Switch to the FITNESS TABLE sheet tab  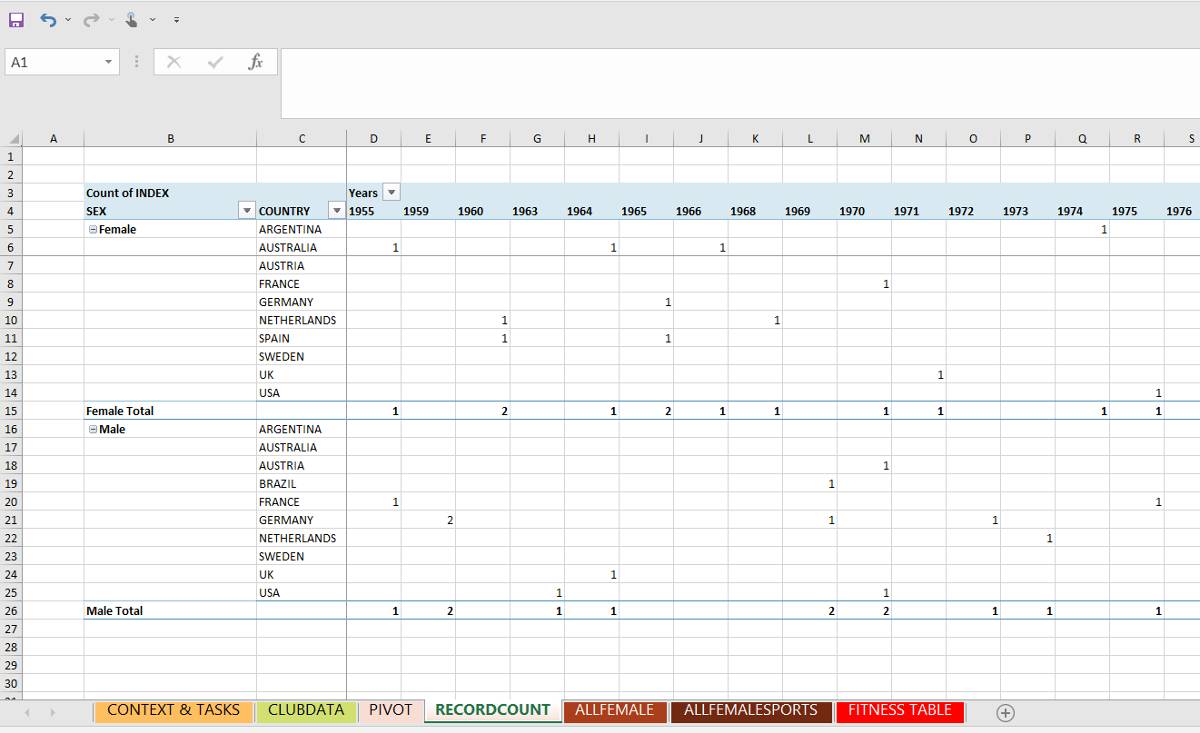click(x=900, y=710)
